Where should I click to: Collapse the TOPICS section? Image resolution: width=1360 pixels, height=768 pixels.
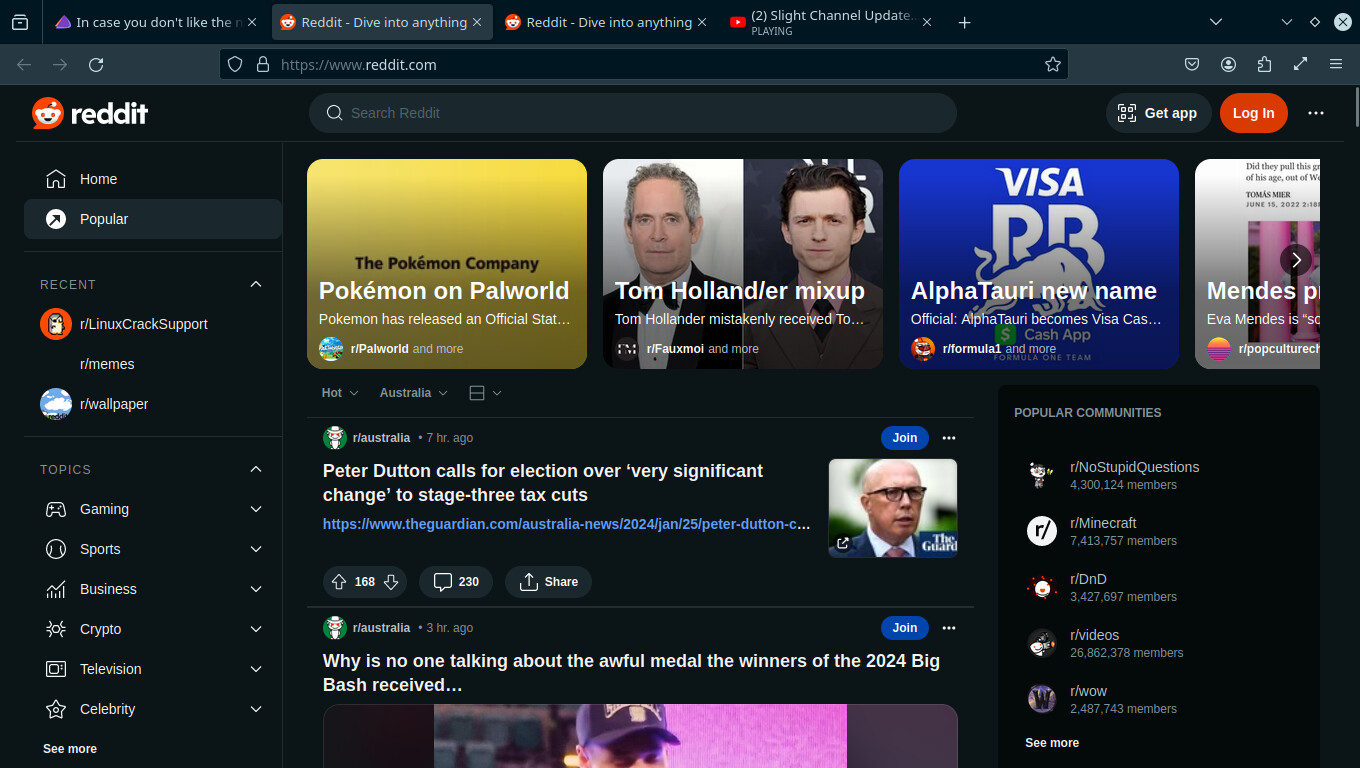pos(256,469)
